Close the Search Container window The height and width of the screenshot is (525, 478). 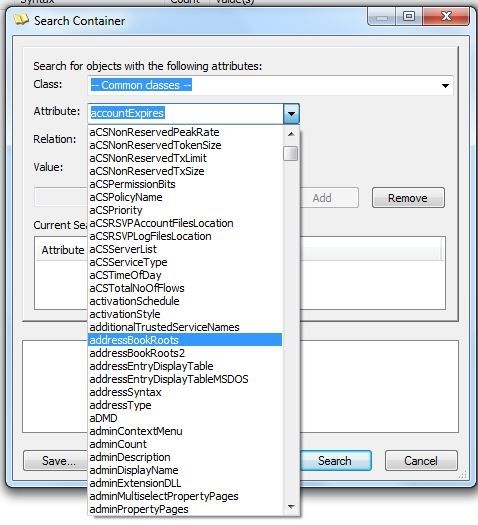point(446,16)
